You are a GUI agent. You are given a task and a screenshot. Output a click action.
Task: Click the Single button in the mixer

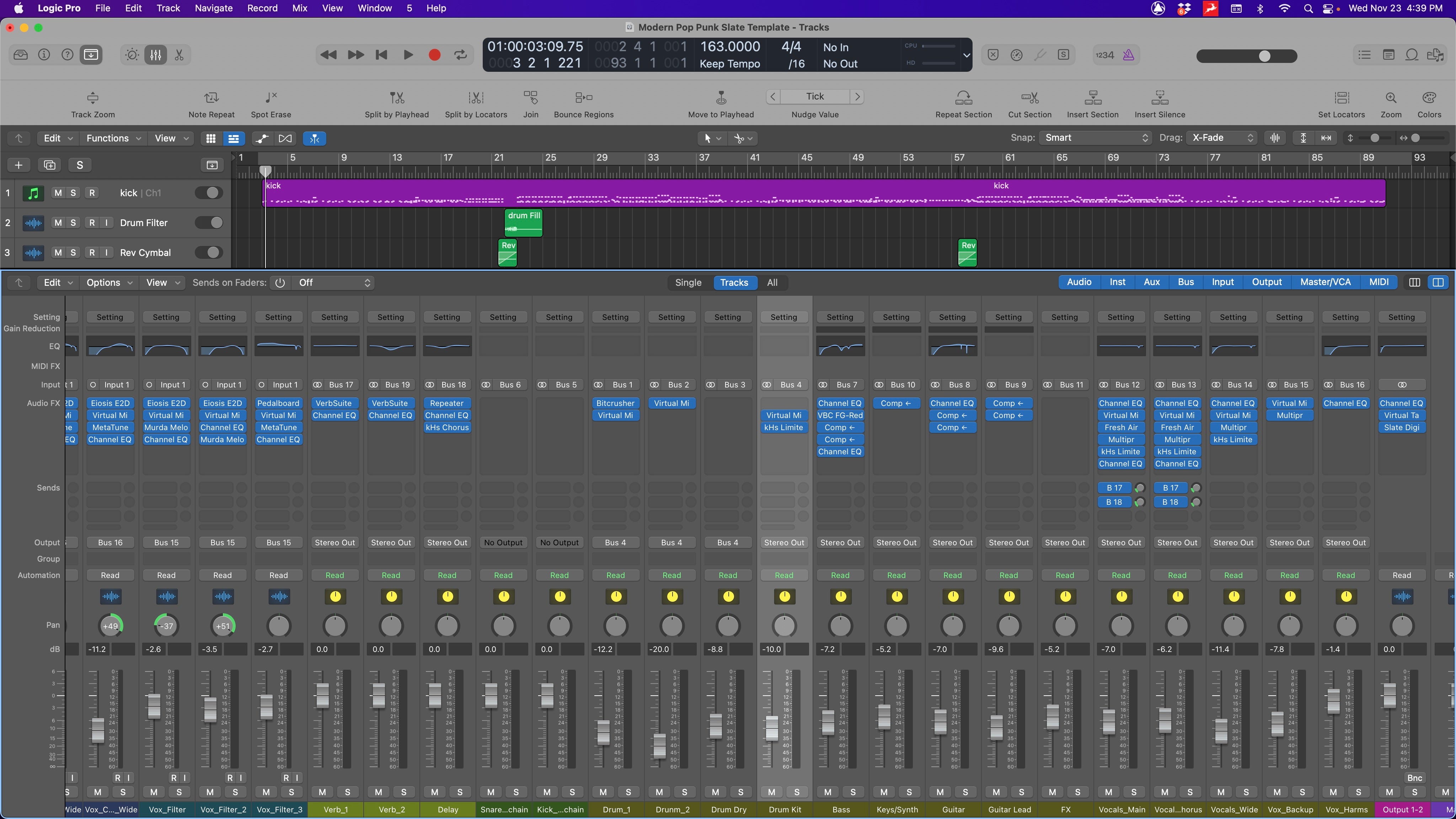(x=688, y=282)
